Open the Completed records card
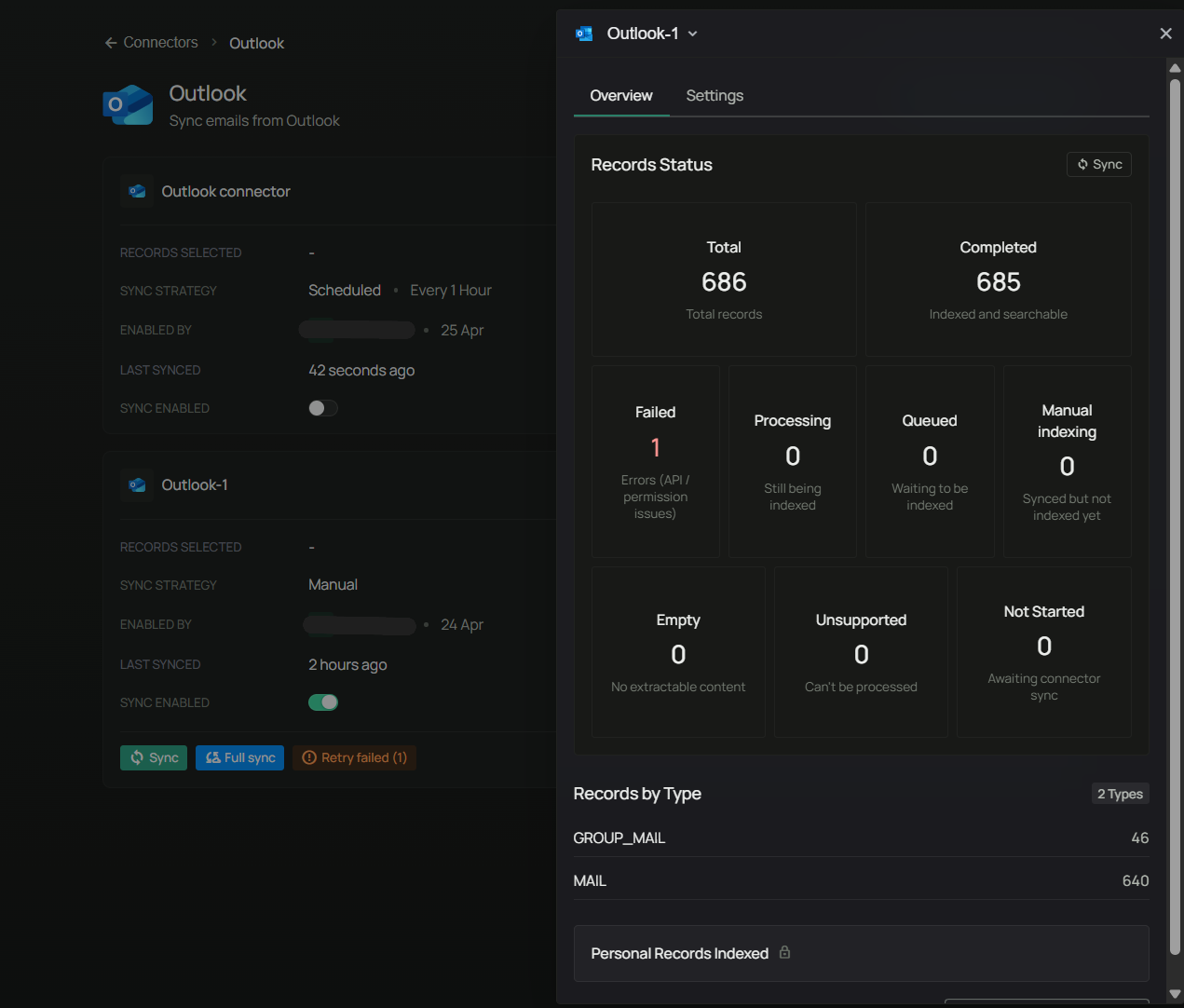Image resolution: width=1184 pixels, height=1008 pixels. pyautogui.click(x=999, y=279)
